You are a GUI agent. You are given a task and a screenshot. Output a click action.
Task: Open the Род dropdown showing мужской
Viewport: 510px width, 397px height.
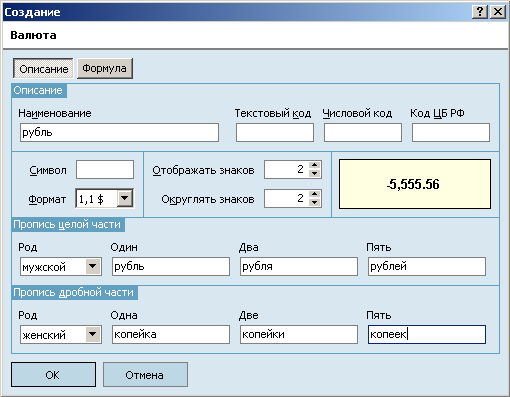[x=93, y=266]
